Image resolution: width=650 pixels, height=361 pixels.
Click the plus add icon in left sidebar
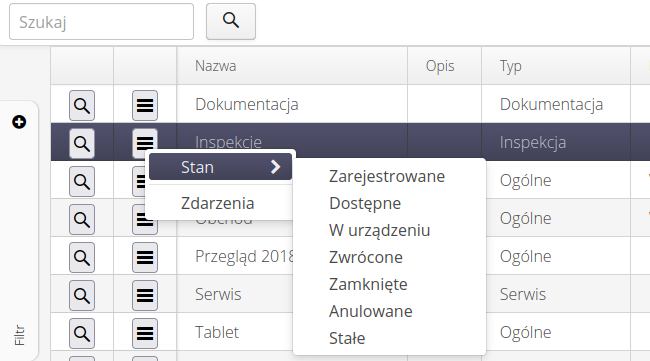click(x=19, y=122)
